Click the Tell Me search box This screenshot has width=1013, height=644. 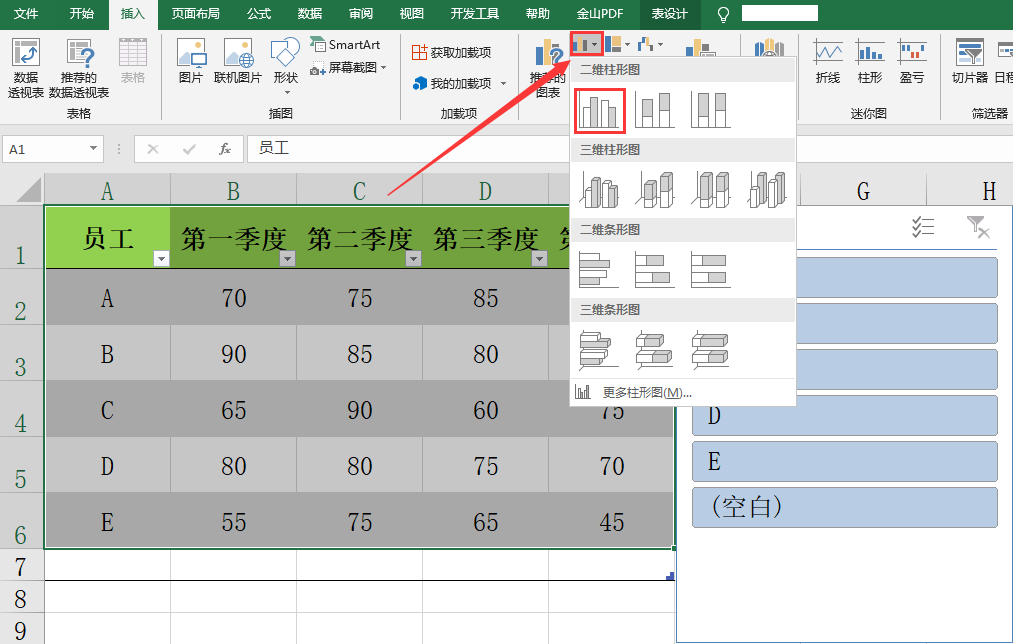(x=780, y=13)
